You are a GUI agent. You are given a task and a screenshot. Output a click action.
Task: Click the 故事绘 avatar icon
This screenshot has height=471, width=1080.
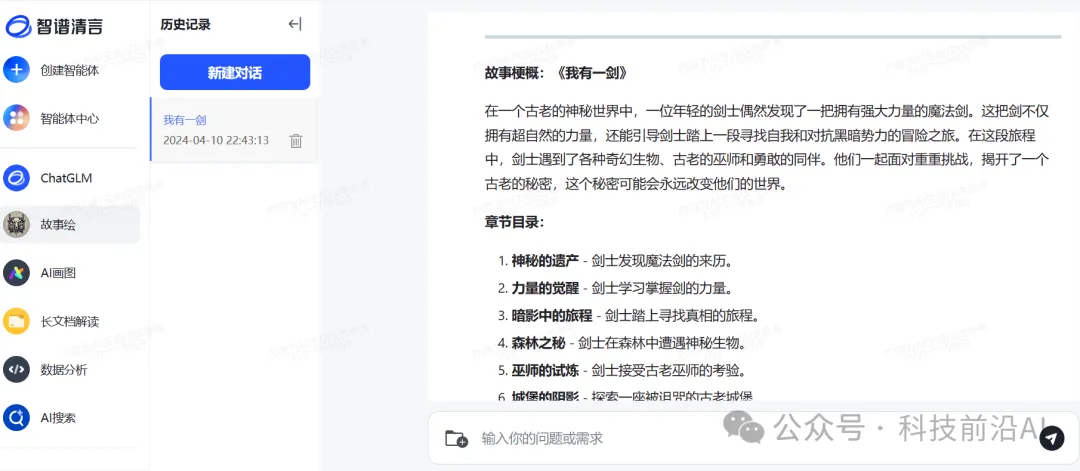17,224
